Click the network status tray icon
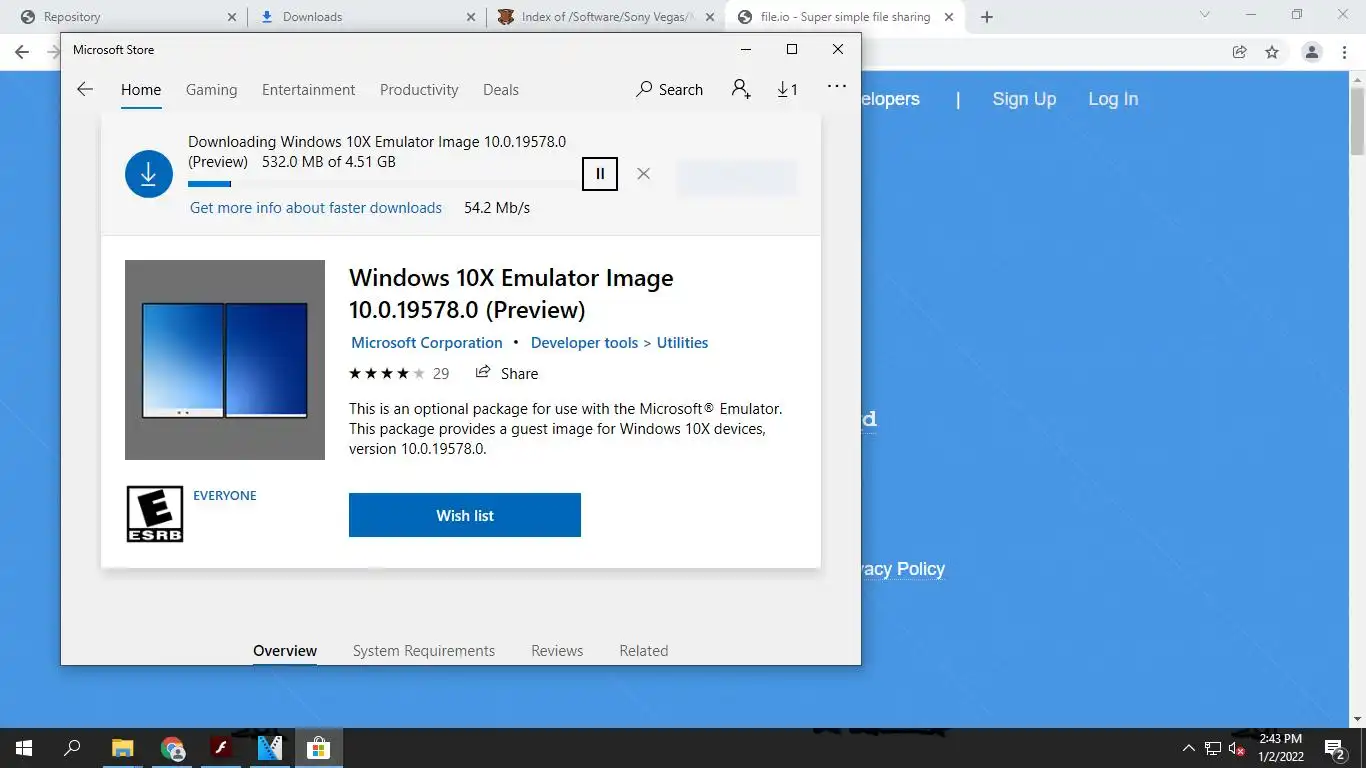This screenshot has height=768, width=1366. pos(1213,748)
